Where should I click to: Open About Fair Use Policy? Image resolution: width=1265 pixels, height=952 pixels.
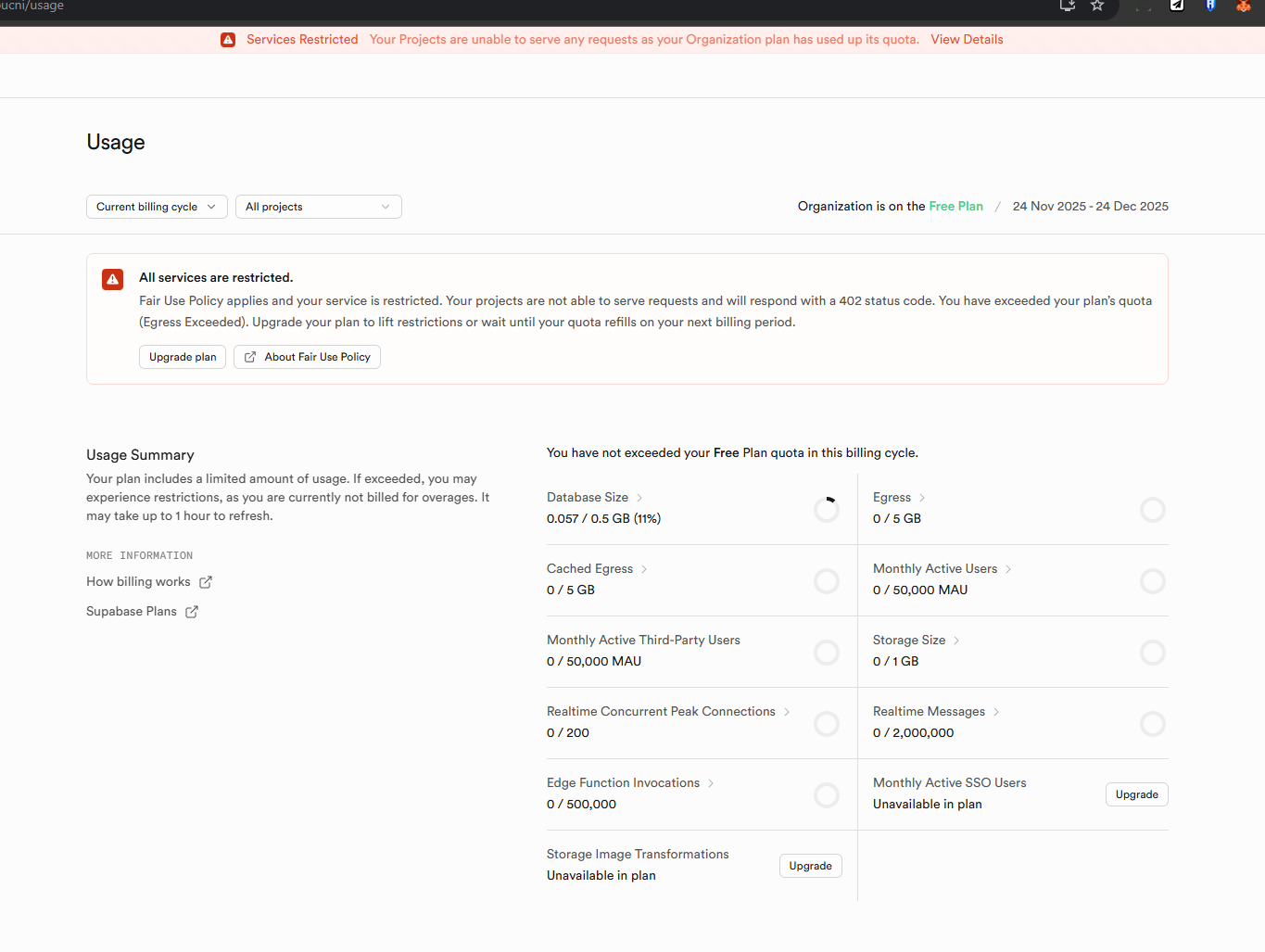307,357
